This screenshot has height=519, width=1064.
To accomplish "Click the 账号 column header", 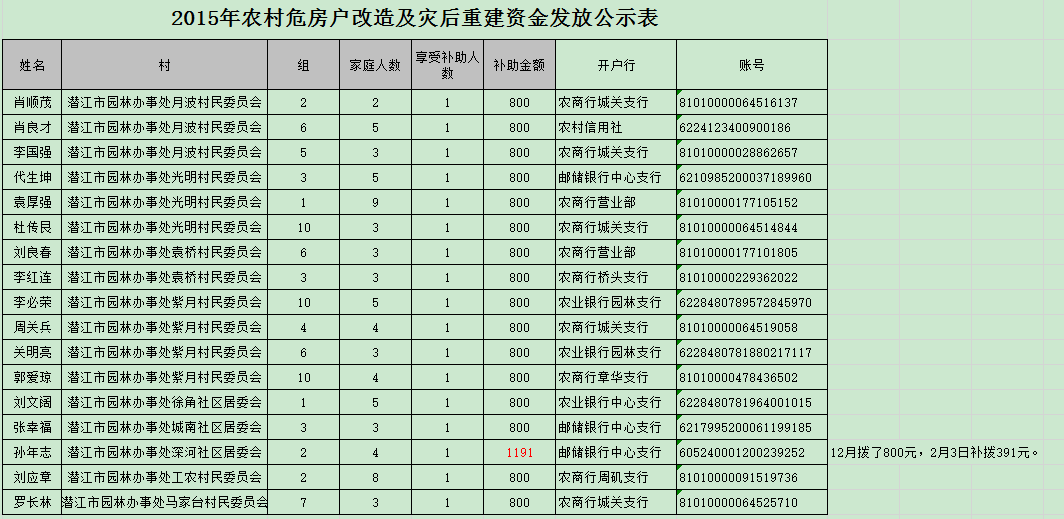I will (x=751, y=65).
